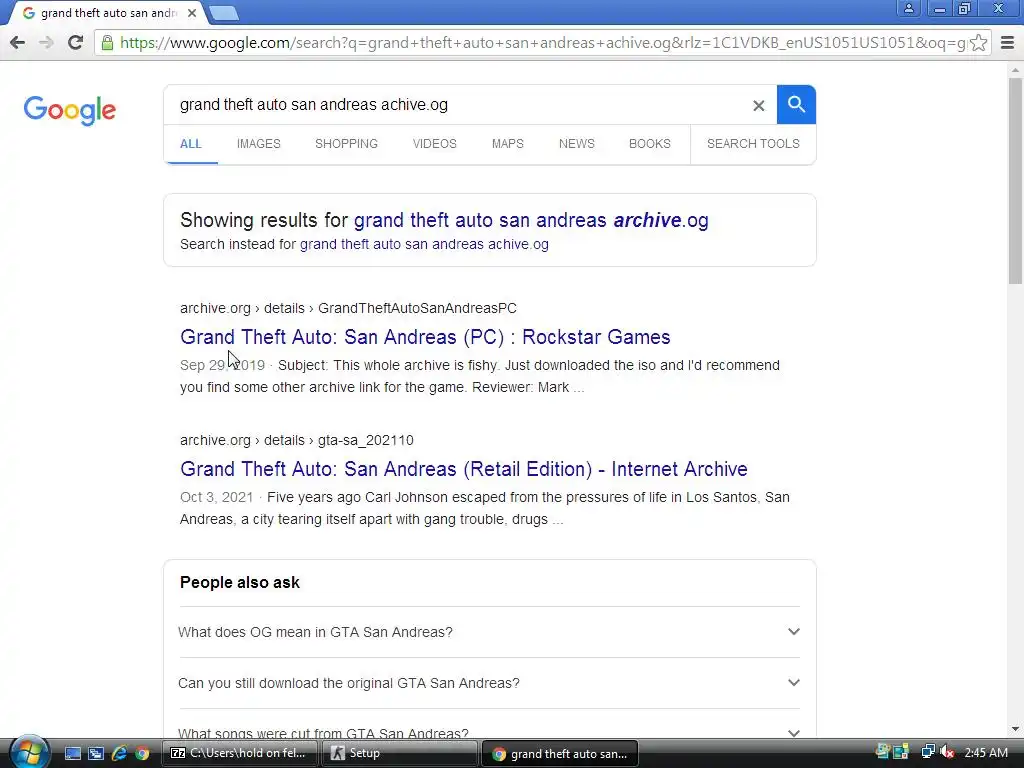Show the tray clock at 2:45 AM
The height and width of the screenshot is (768, 1024).
click(x=986, y=753)
